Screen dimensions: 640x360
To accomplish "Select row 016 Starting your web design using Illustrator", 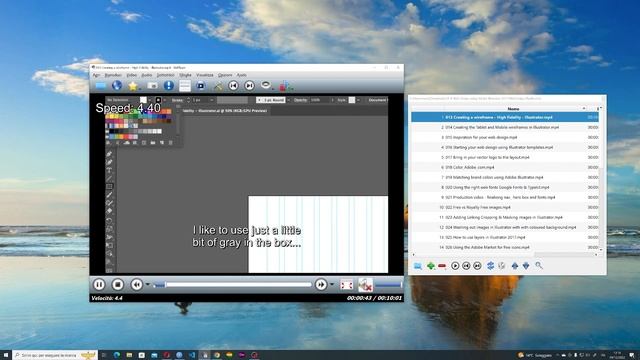I will [x=505, y=147].
